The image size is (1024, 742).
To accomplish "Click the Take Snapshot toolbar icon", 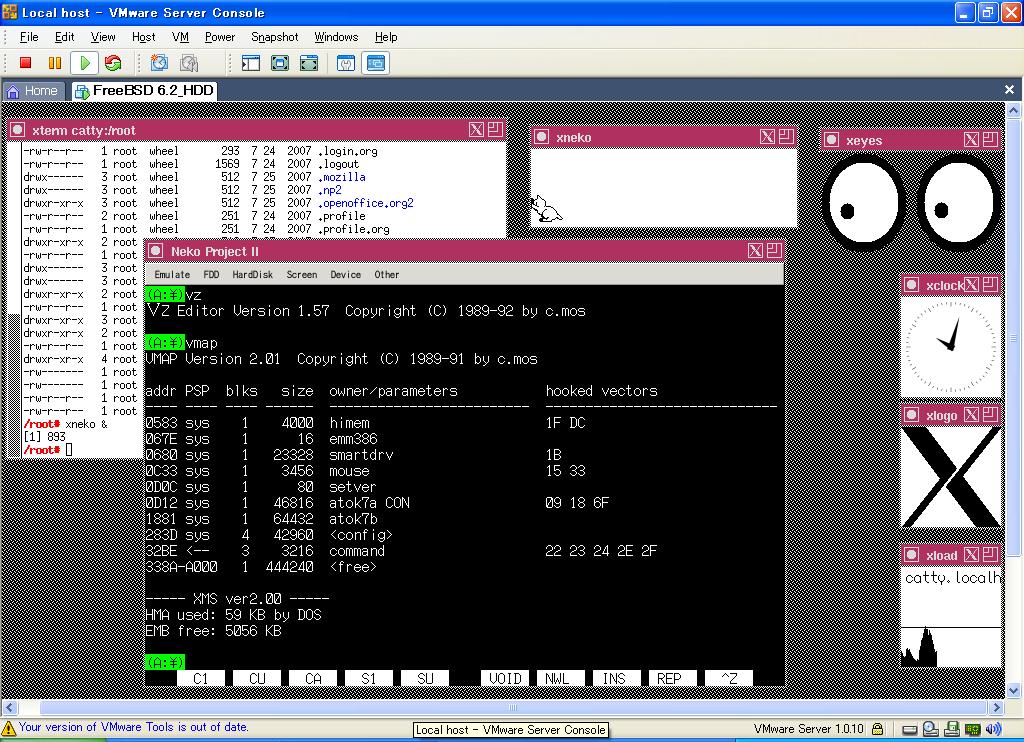I will click(x=159, y=63).
